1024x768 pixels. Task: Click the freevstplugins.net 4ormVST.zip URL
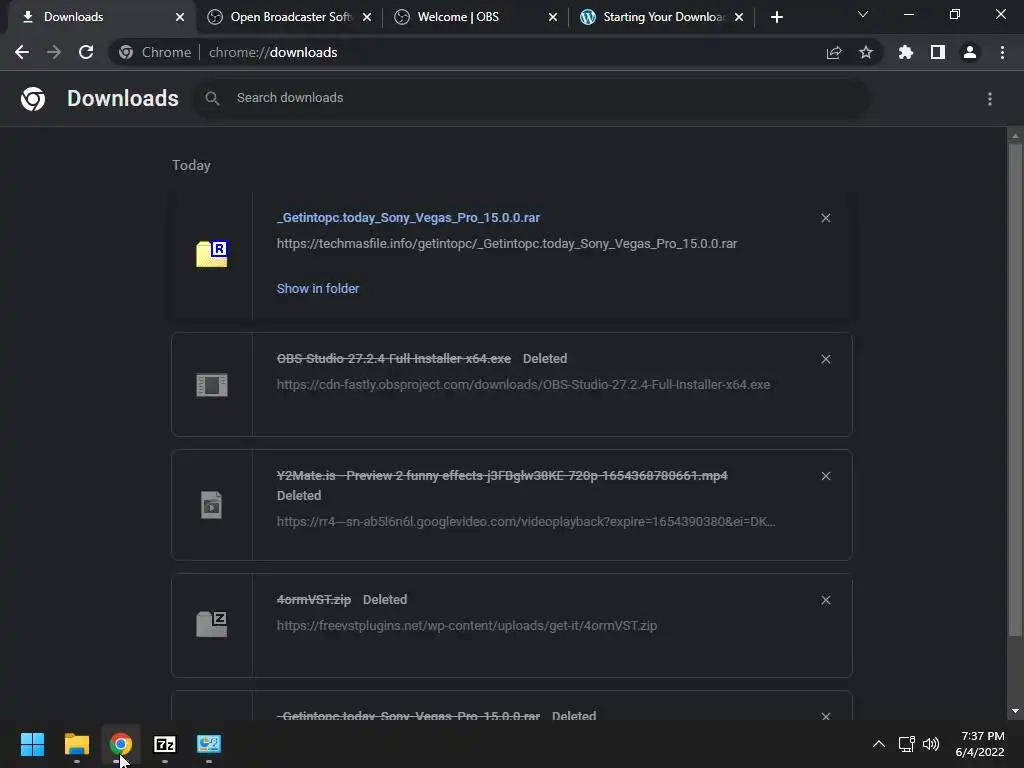point(466,626)
